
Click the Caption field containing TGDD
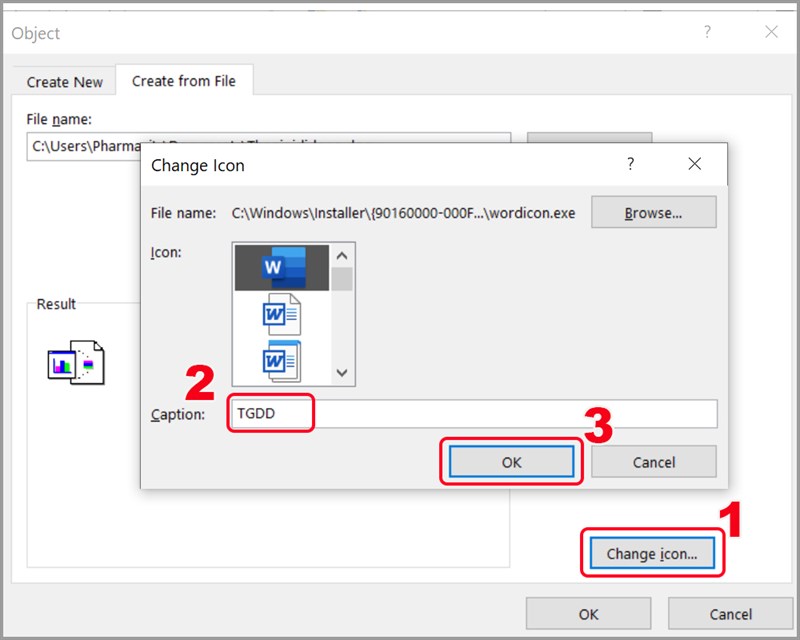coord(472,413)
